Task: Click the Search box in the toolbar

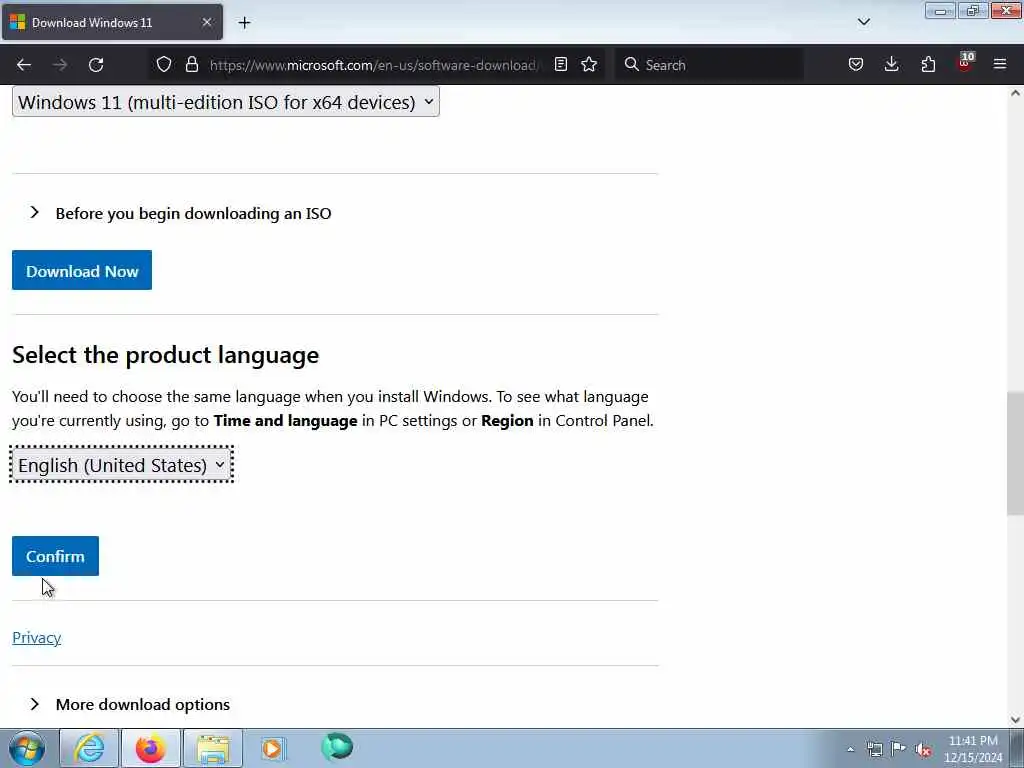Action: click(709, 65)
